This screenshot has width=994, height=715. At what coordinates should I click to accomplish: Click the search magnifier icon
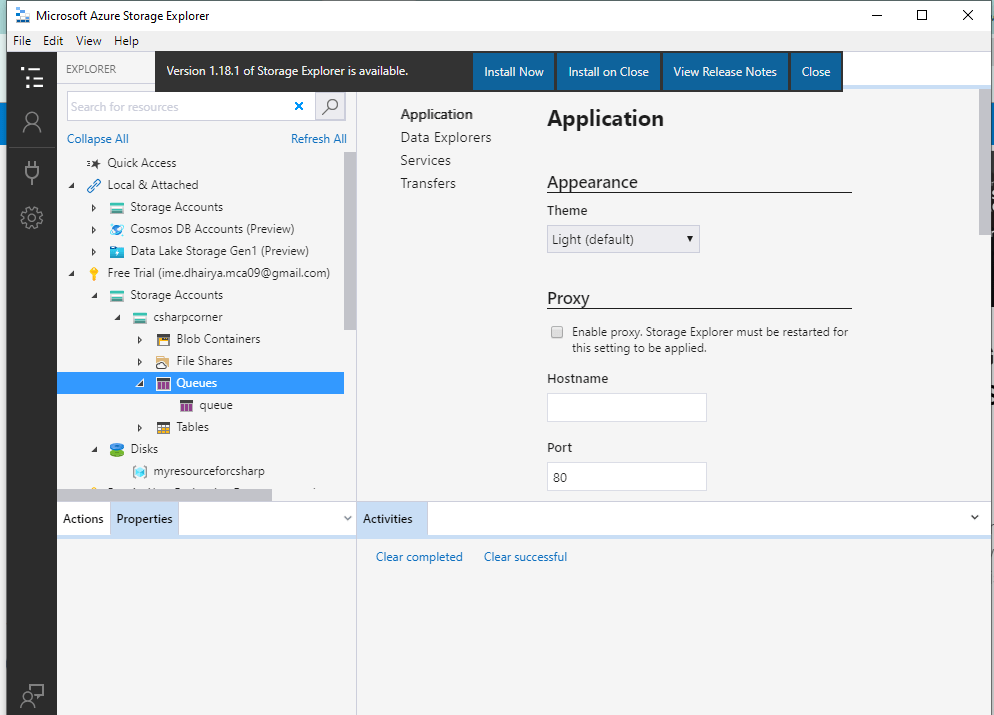pos(330,106)
